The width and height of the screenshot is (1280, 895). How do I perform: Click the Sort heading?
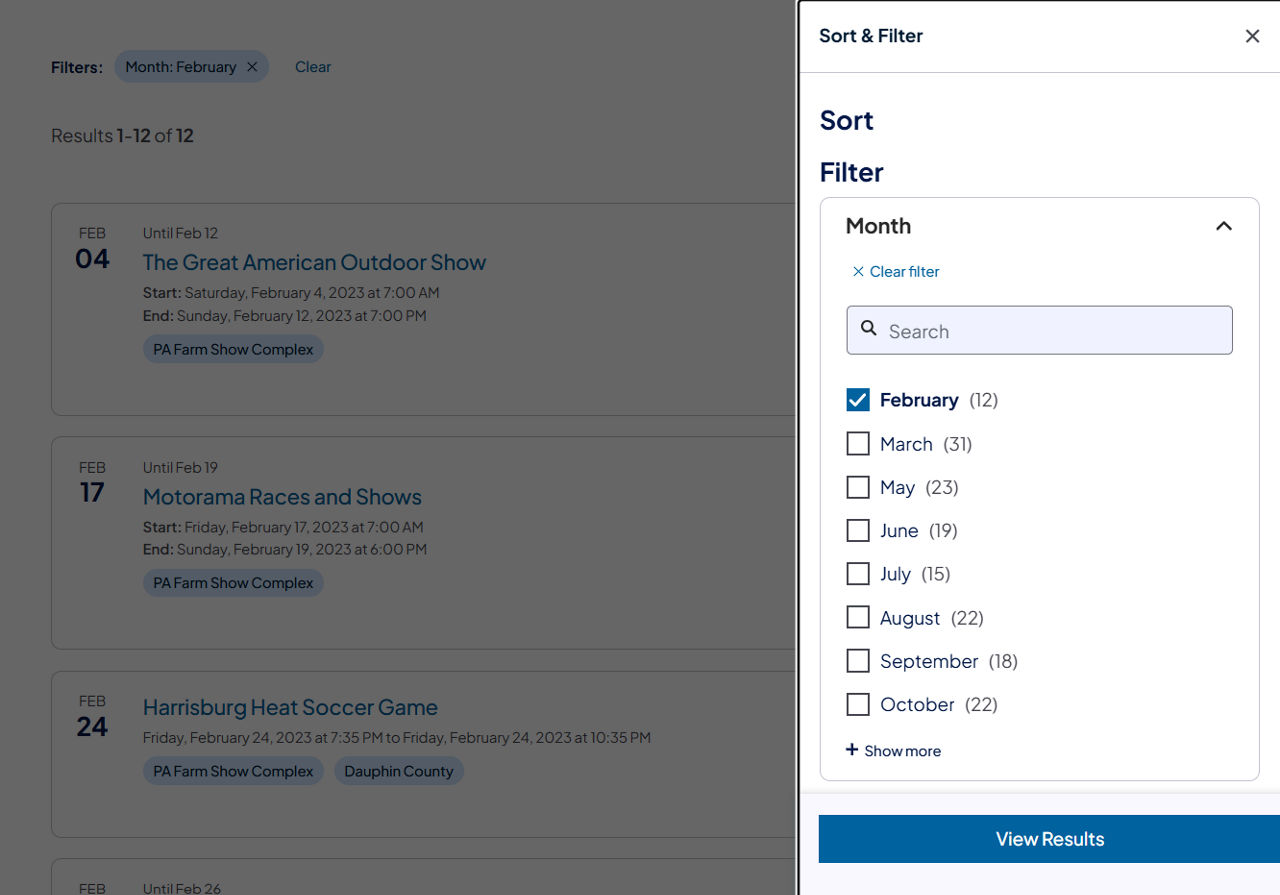846,120
